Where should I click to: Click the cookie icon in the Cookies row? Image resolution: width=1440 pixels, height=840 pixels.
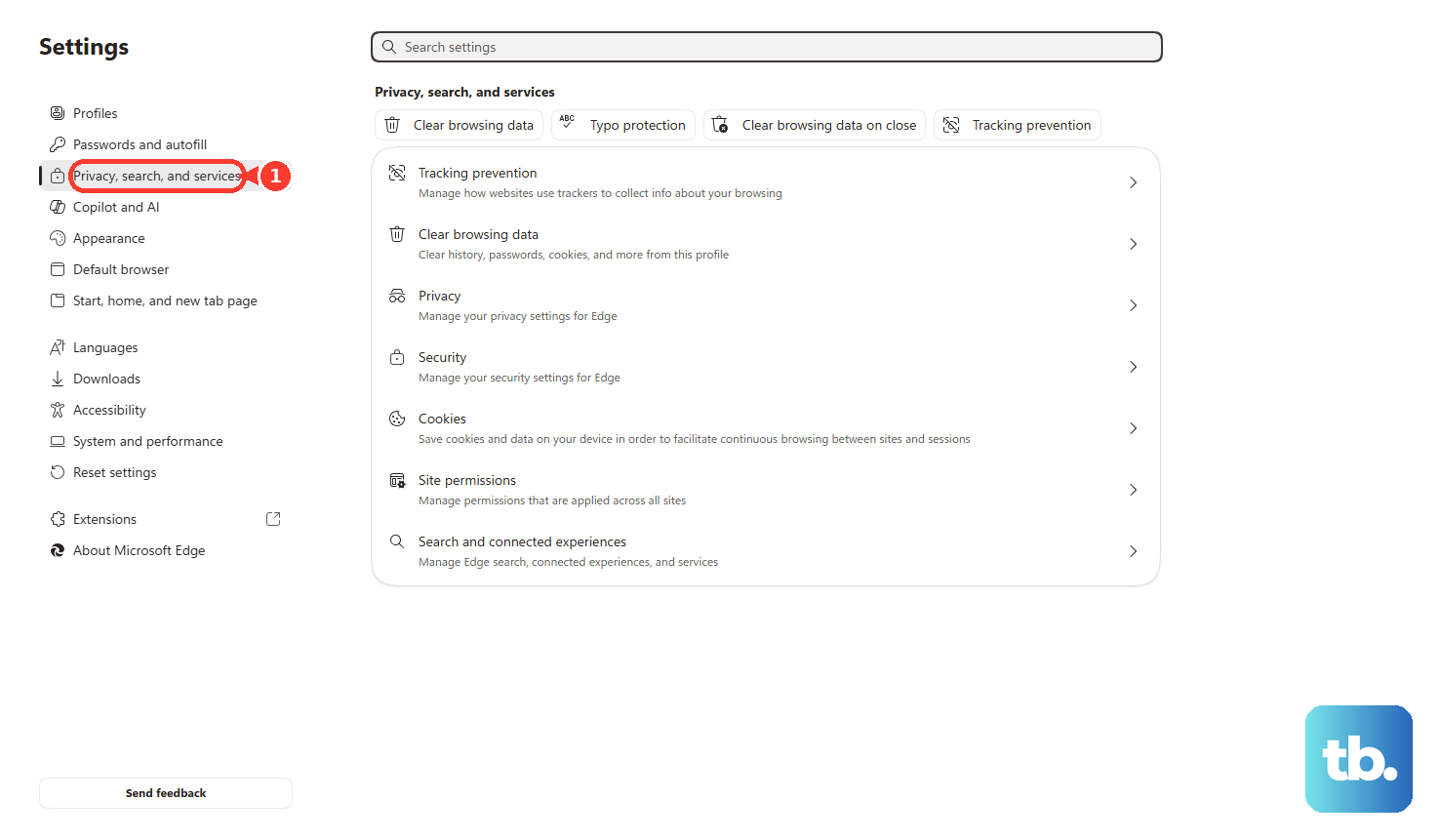click(x=397, y=419)
